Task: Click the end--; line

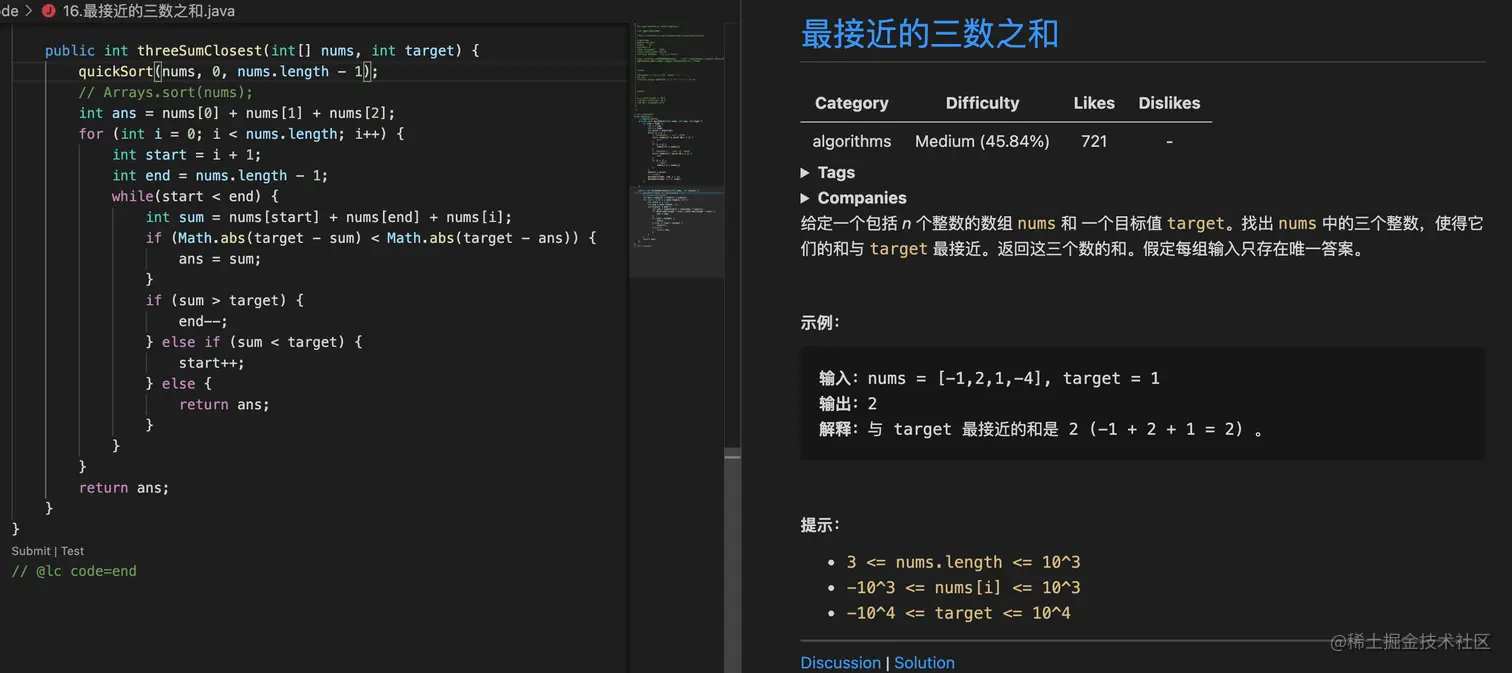Action: (203, 321)
